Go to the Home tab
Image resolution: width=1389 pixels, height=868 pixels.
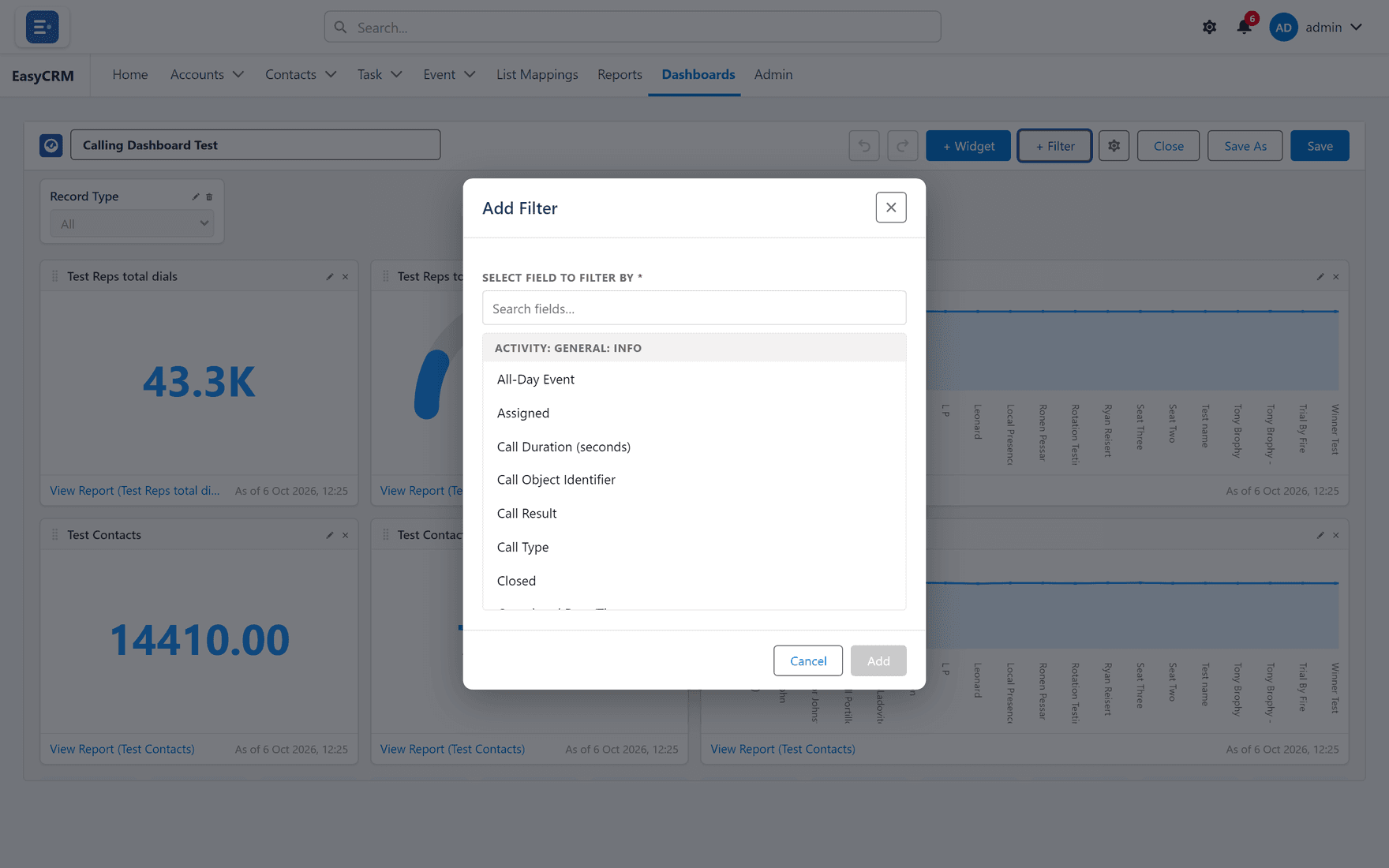click(130, 74)
